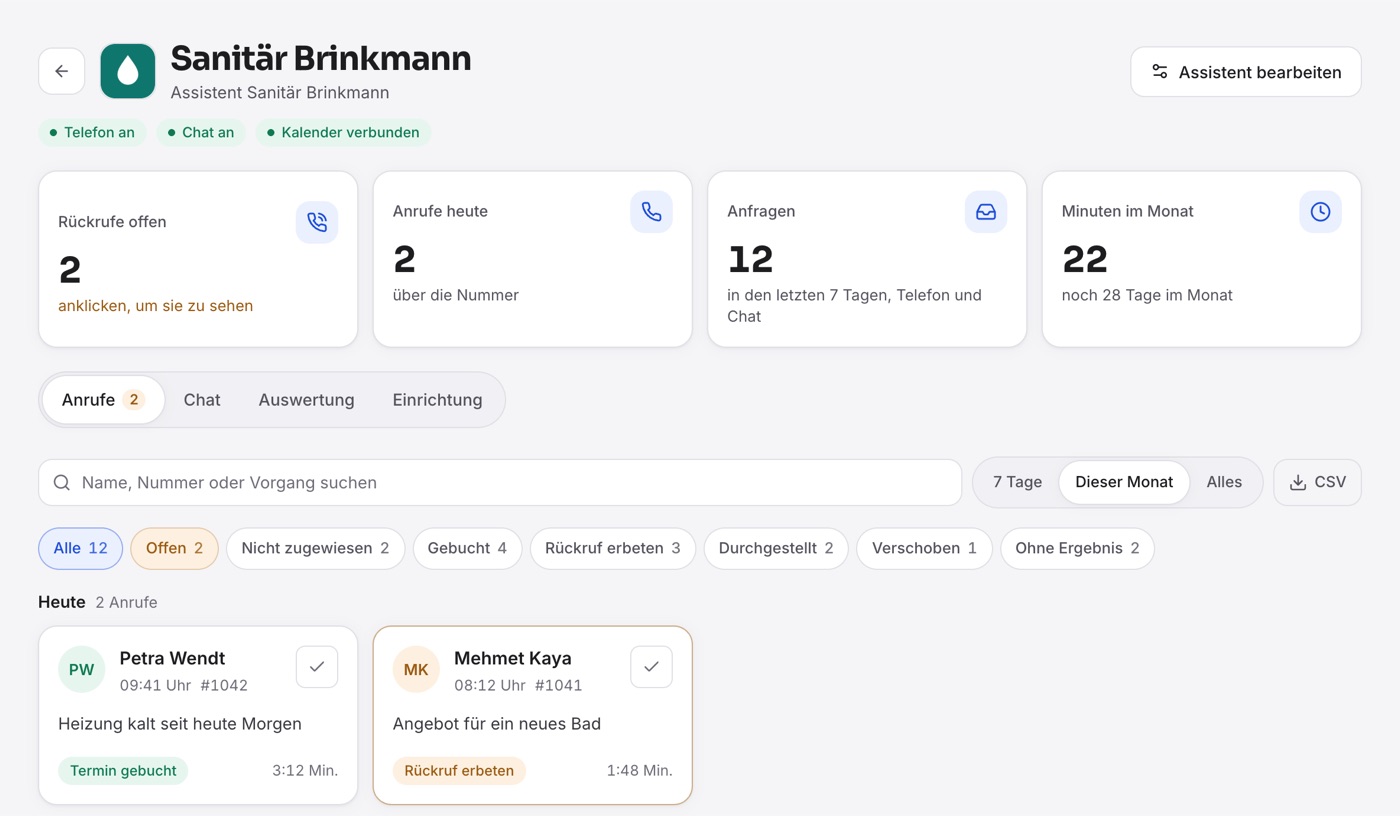Export calls with the CSV button

coord(1317,482)
